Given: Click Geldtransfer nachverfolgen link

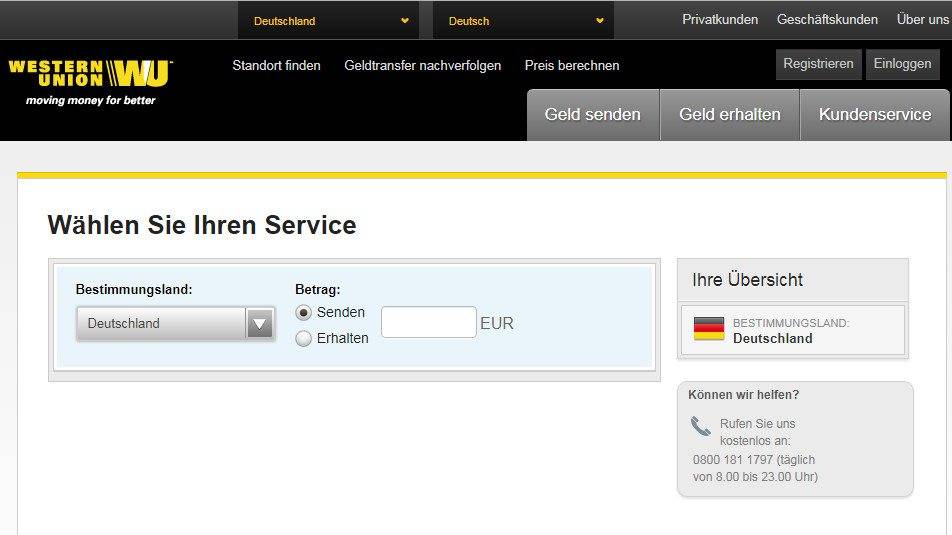Looking at the screenshot, I should tap(423, 66).
